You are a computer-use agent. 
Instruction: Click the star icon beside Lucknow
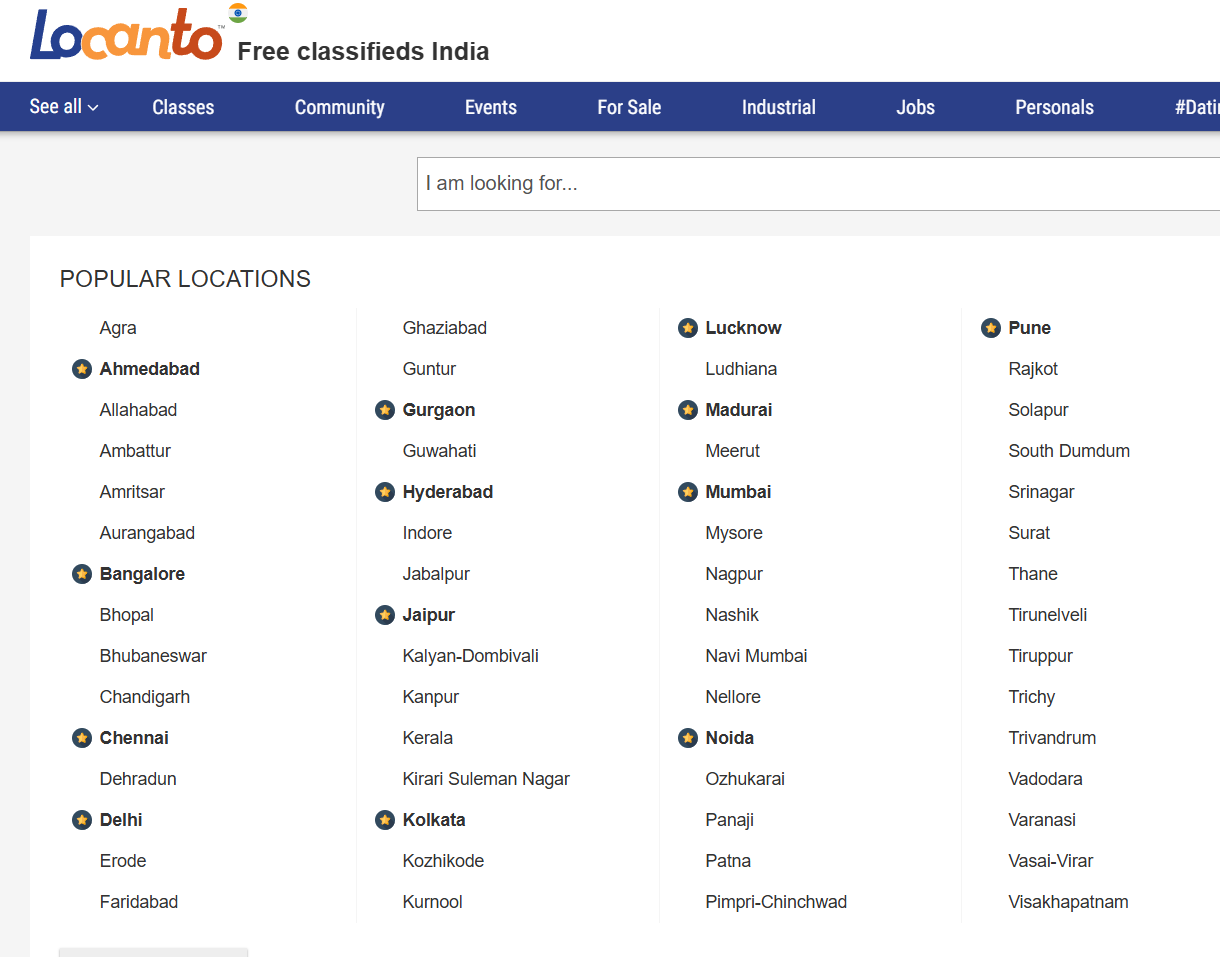click(x=688, y=328)
